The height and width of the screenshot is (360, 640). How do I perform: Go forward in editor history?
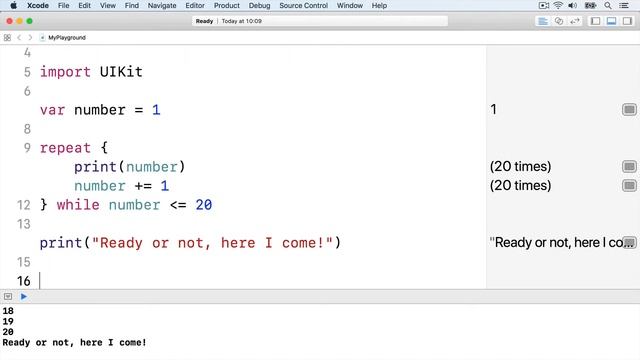30,38
